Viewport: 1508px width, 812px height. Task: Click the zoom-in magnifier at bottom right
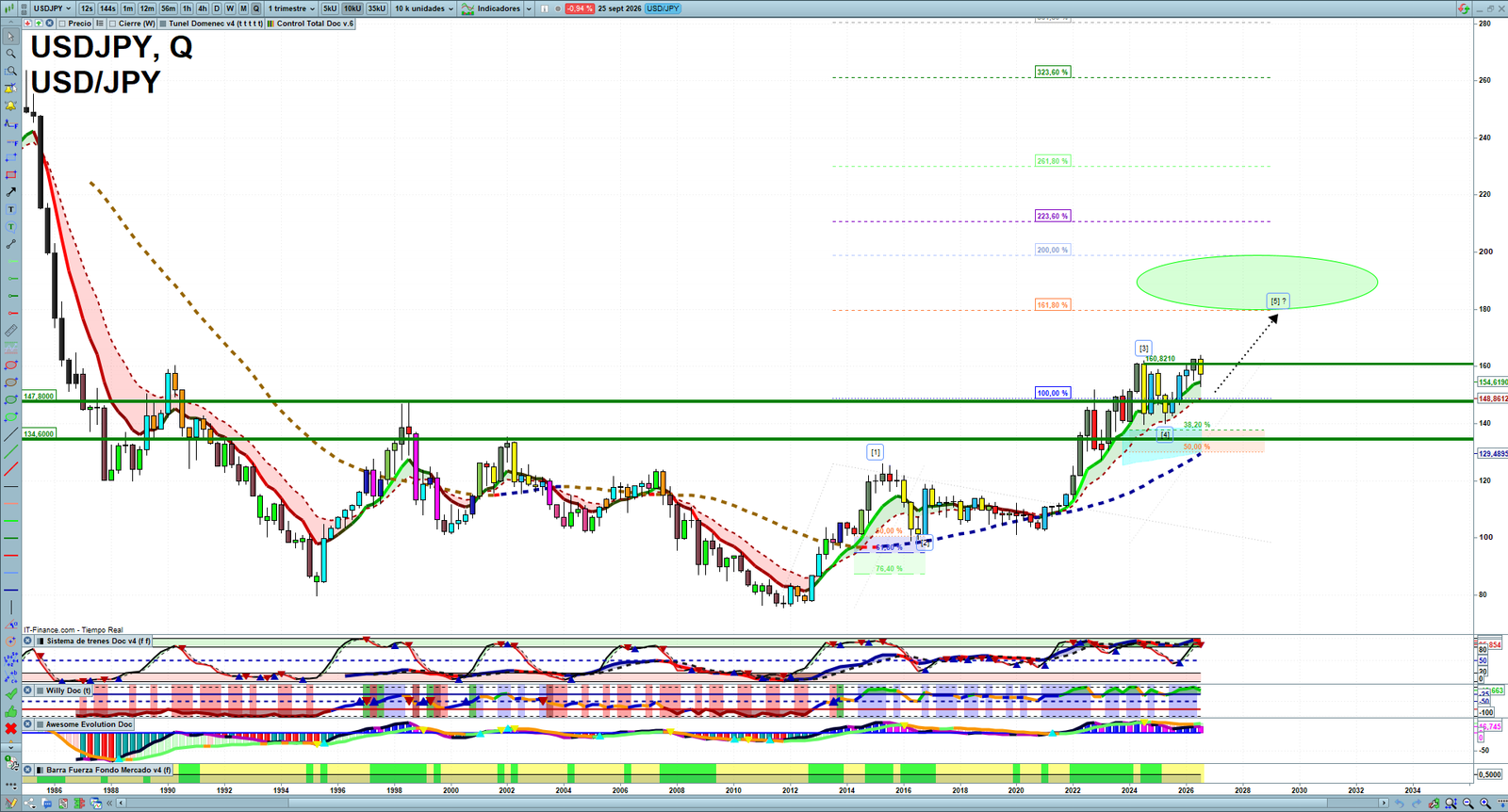click(1485, 804)
